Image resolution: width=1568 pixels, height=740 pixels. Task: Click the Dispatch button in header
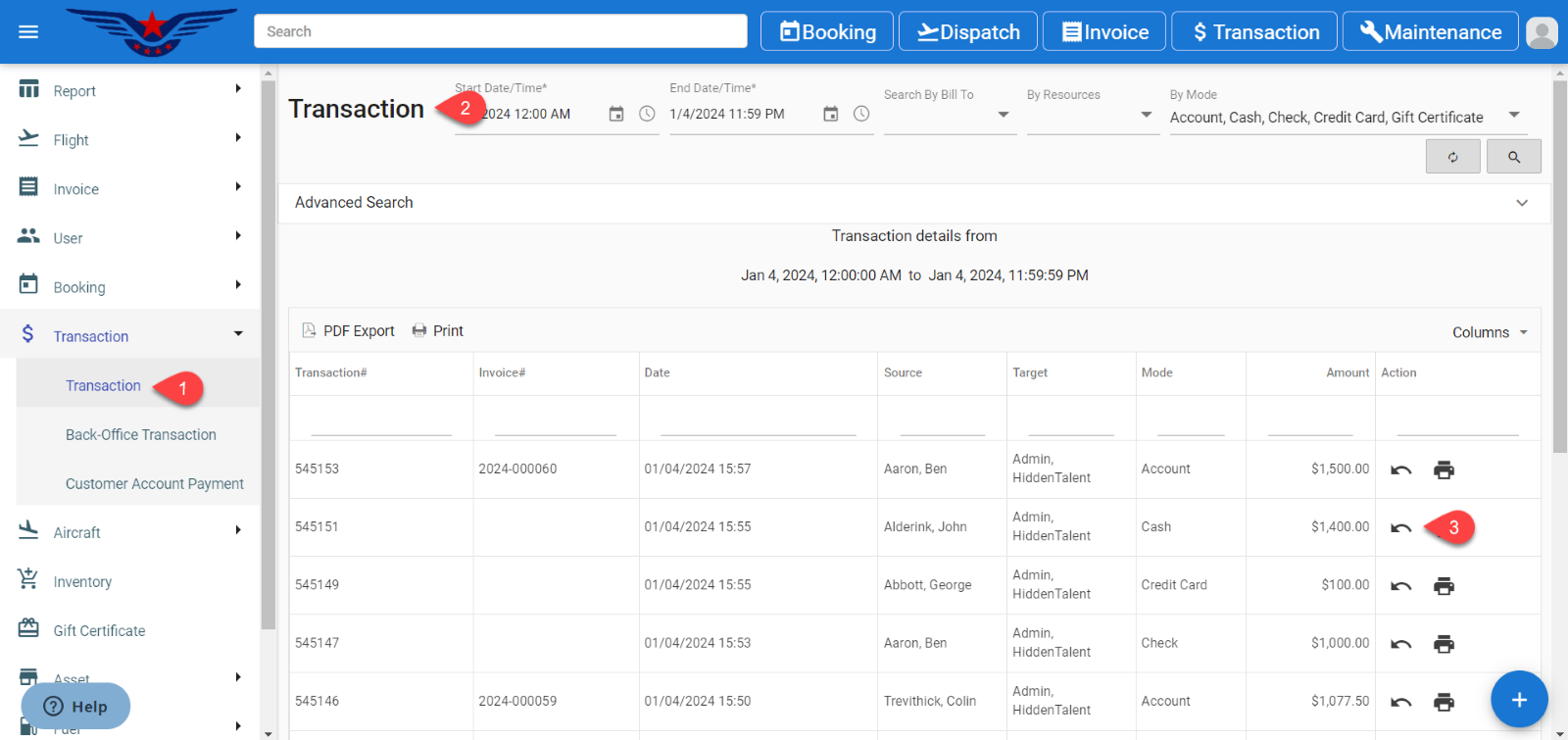pyautogui.click(x=968, y=32)
